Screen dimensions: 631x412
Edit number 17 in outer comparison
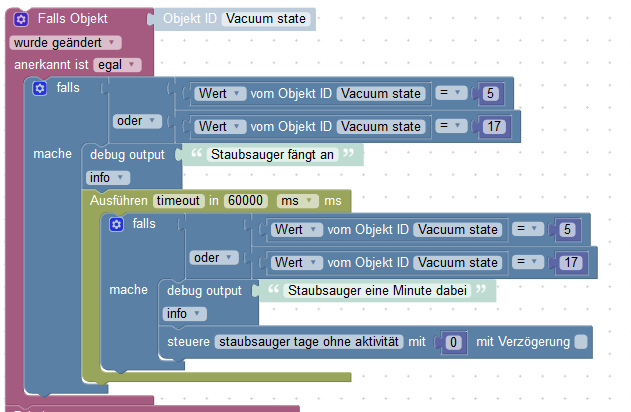[x=494, y=126]
